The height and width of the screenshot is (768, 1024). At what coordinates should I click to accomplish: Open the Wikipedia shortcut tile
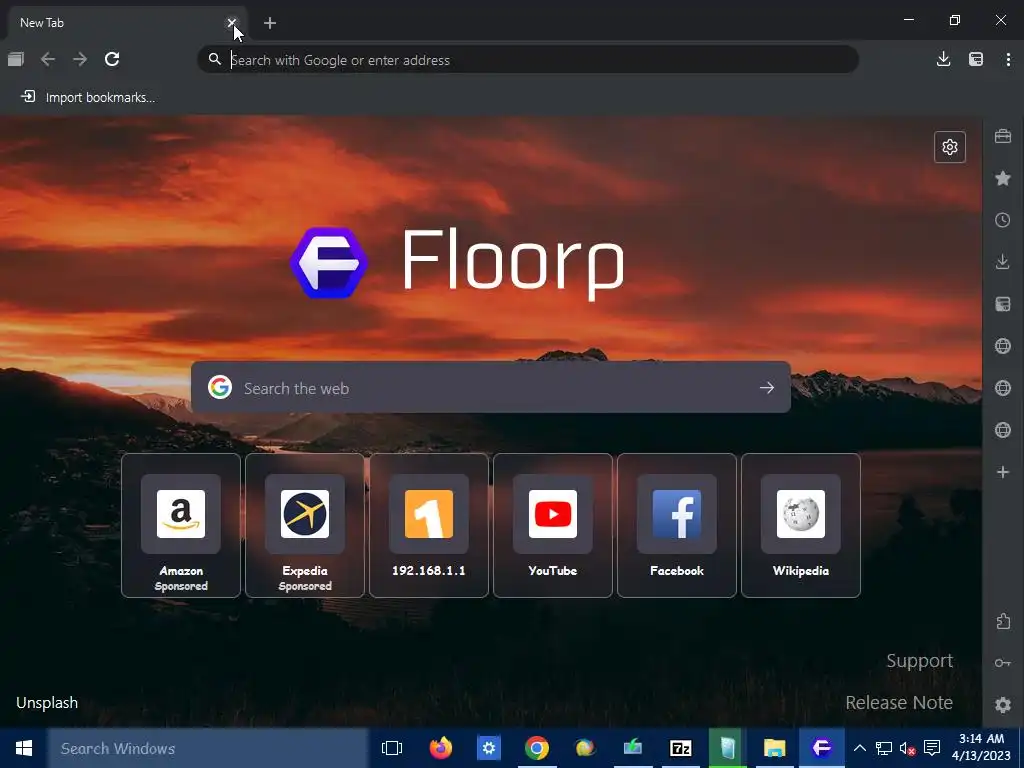801,525
